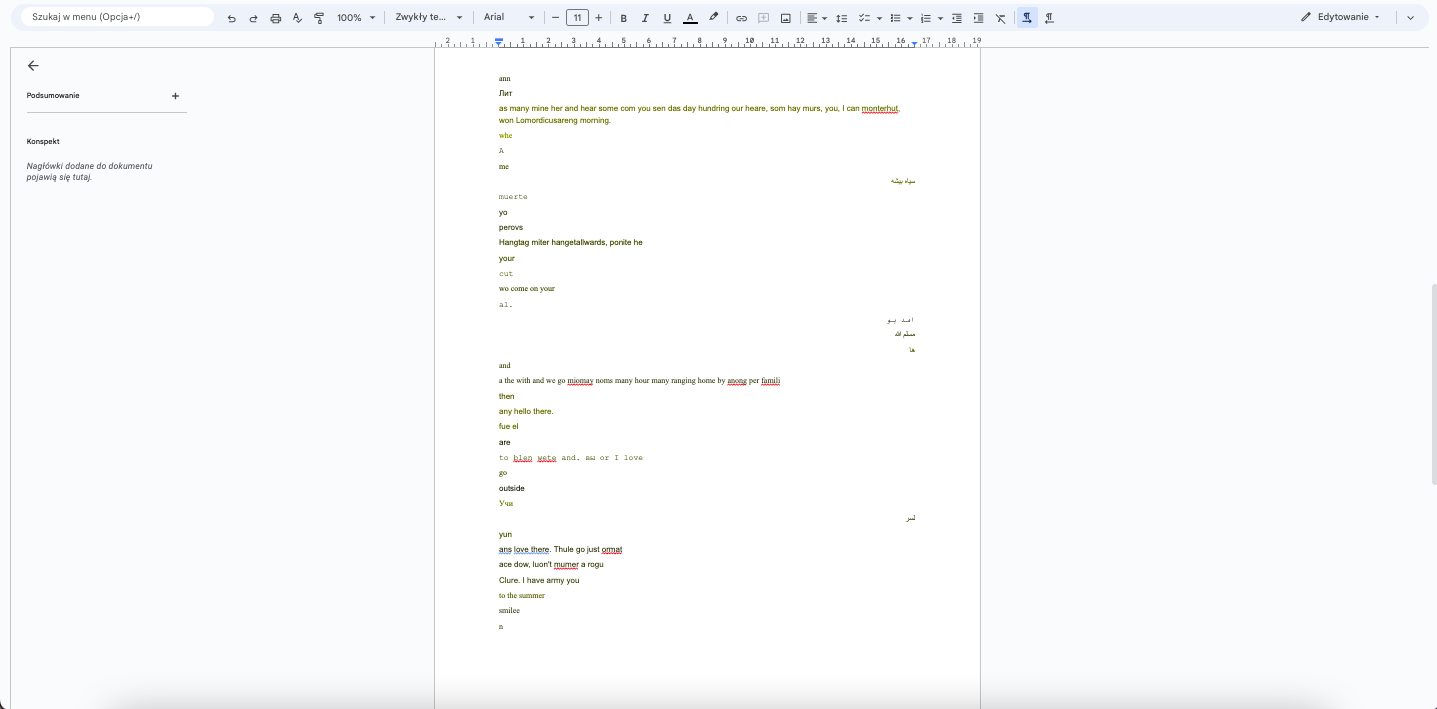The height and width of the screenshot is (709, 1437).
Task: Click the line 'to the summer'
Action: tap(522, 596)
